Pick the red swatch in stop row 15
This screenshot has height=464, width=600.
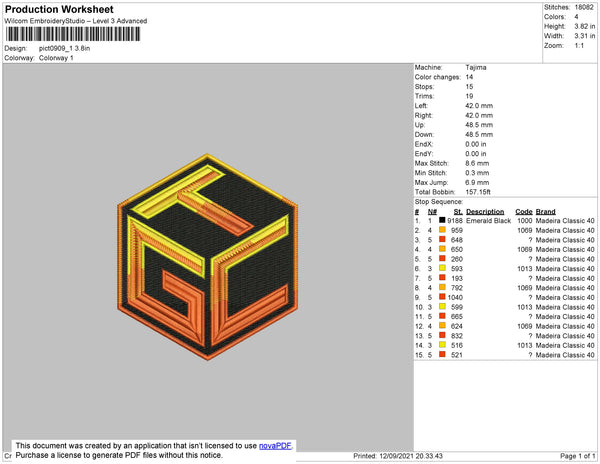442,355
